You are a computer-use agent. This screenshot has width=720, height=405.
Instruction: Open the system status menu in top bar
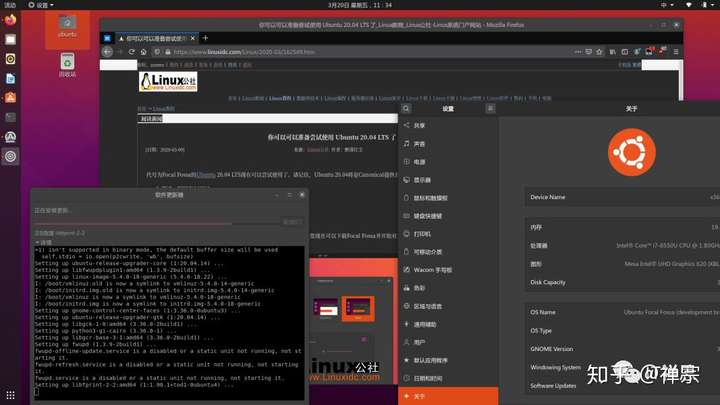tap(700, 5)
